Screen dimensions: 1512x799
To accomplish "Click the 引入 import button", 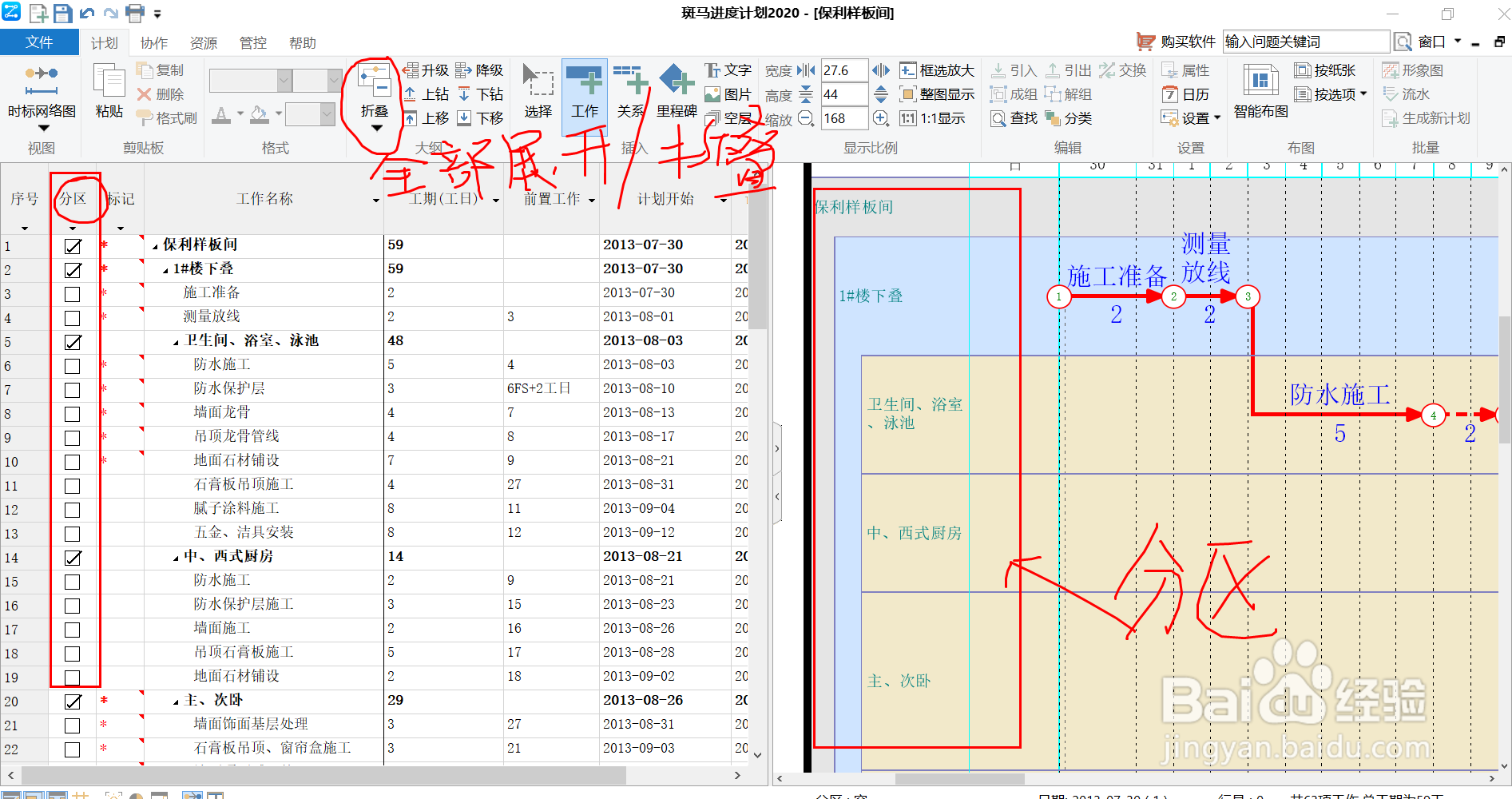I will point(1014,70).
